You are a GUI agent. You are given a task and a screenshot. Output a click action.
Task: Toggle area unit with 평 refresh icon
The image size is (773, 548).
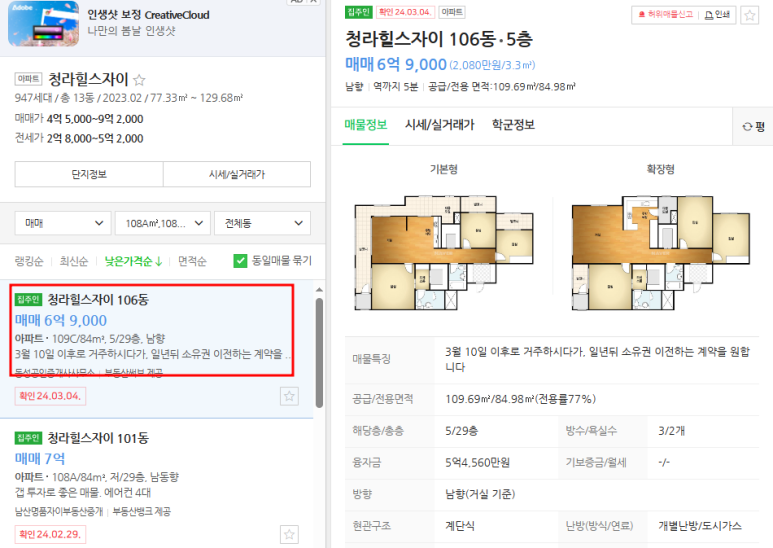point(753,127)
